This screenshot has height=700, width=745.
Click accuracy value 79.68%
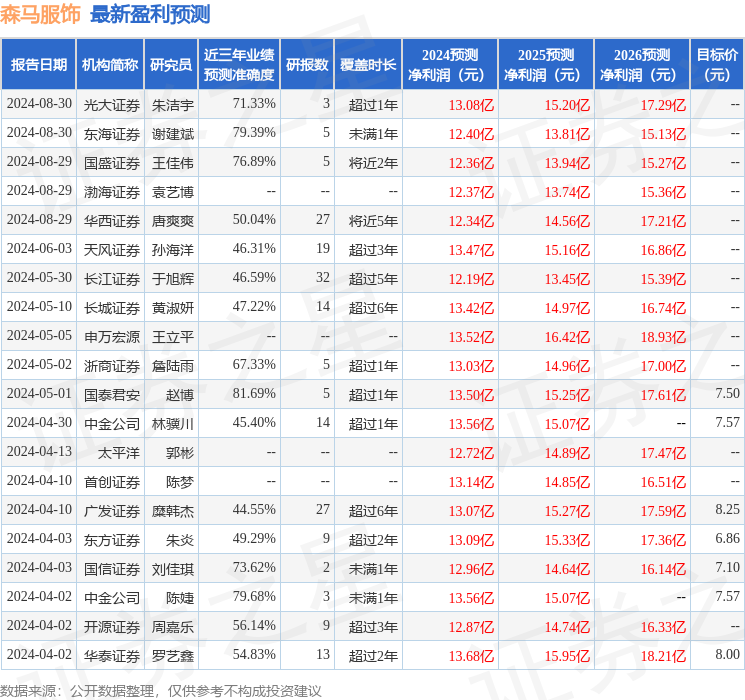point(254,596)
